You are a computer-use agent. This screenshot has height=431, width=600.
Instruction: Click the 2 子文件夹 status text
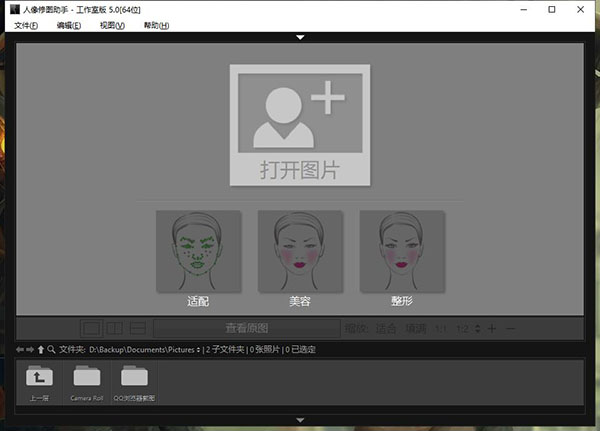tap(225, 349)
